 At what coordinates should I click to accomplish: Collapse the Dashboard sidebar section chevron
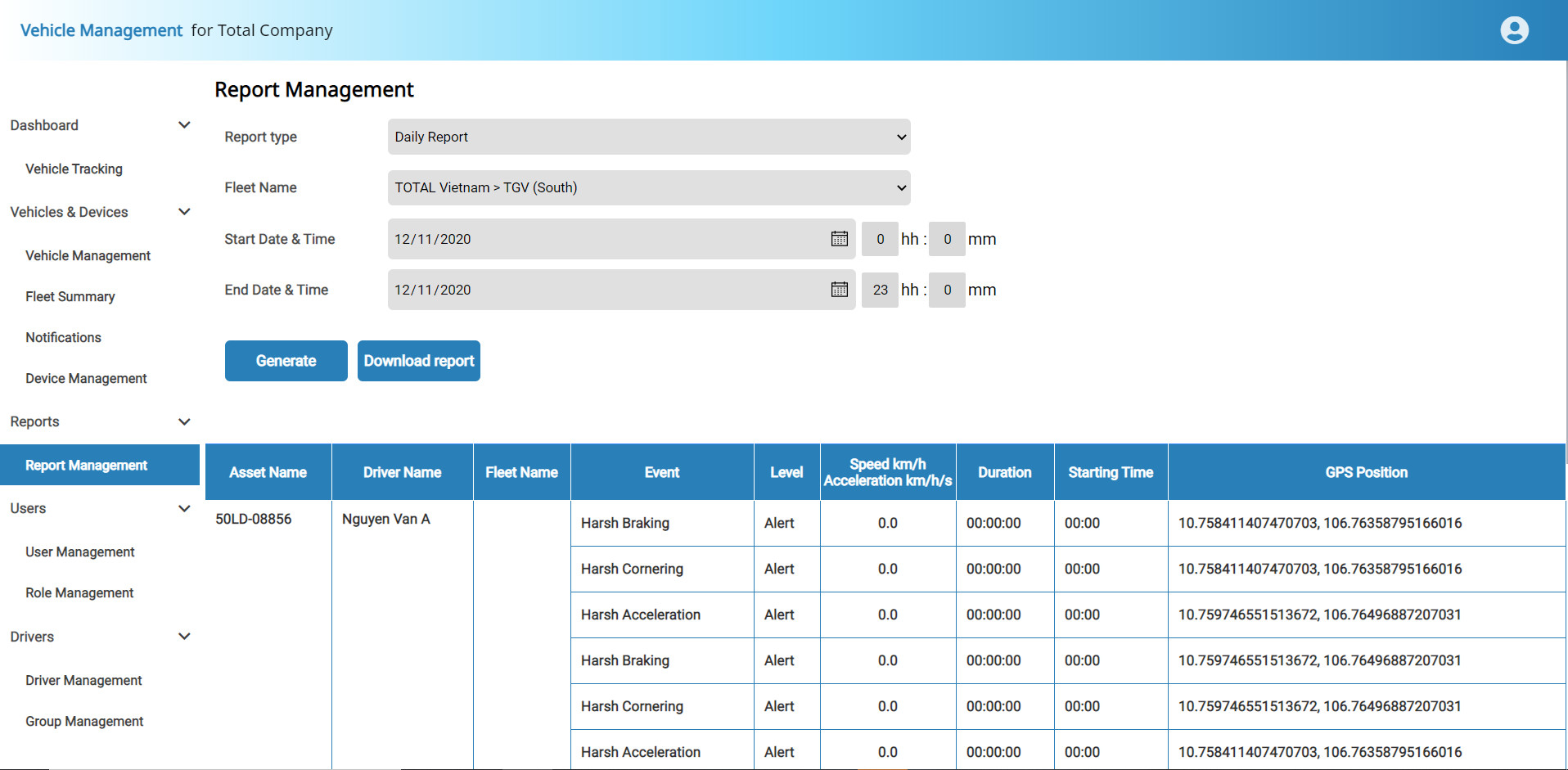184,125
